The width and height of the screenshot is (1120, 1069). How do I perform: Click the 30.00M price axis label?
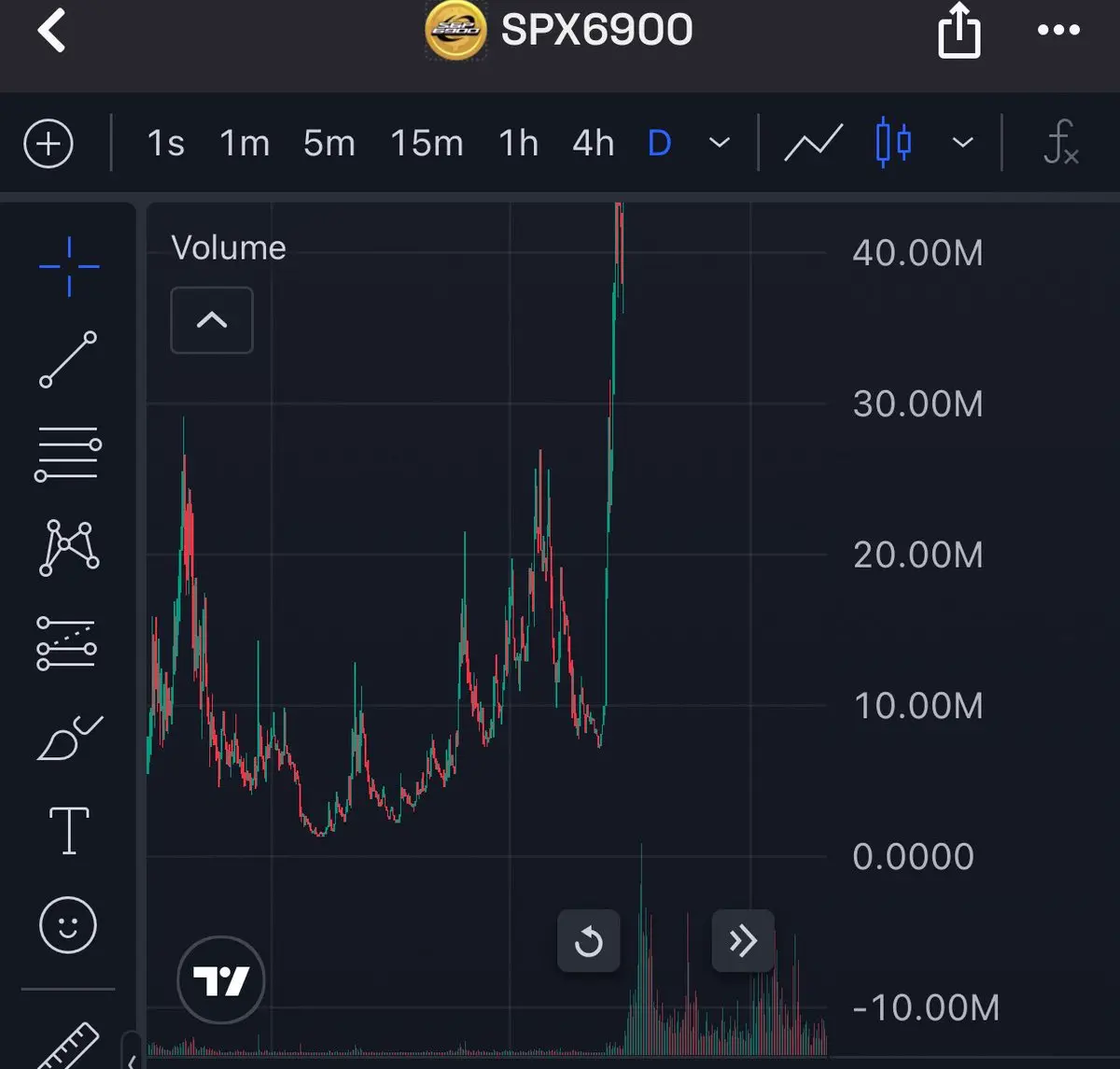[x=918, y=404]
